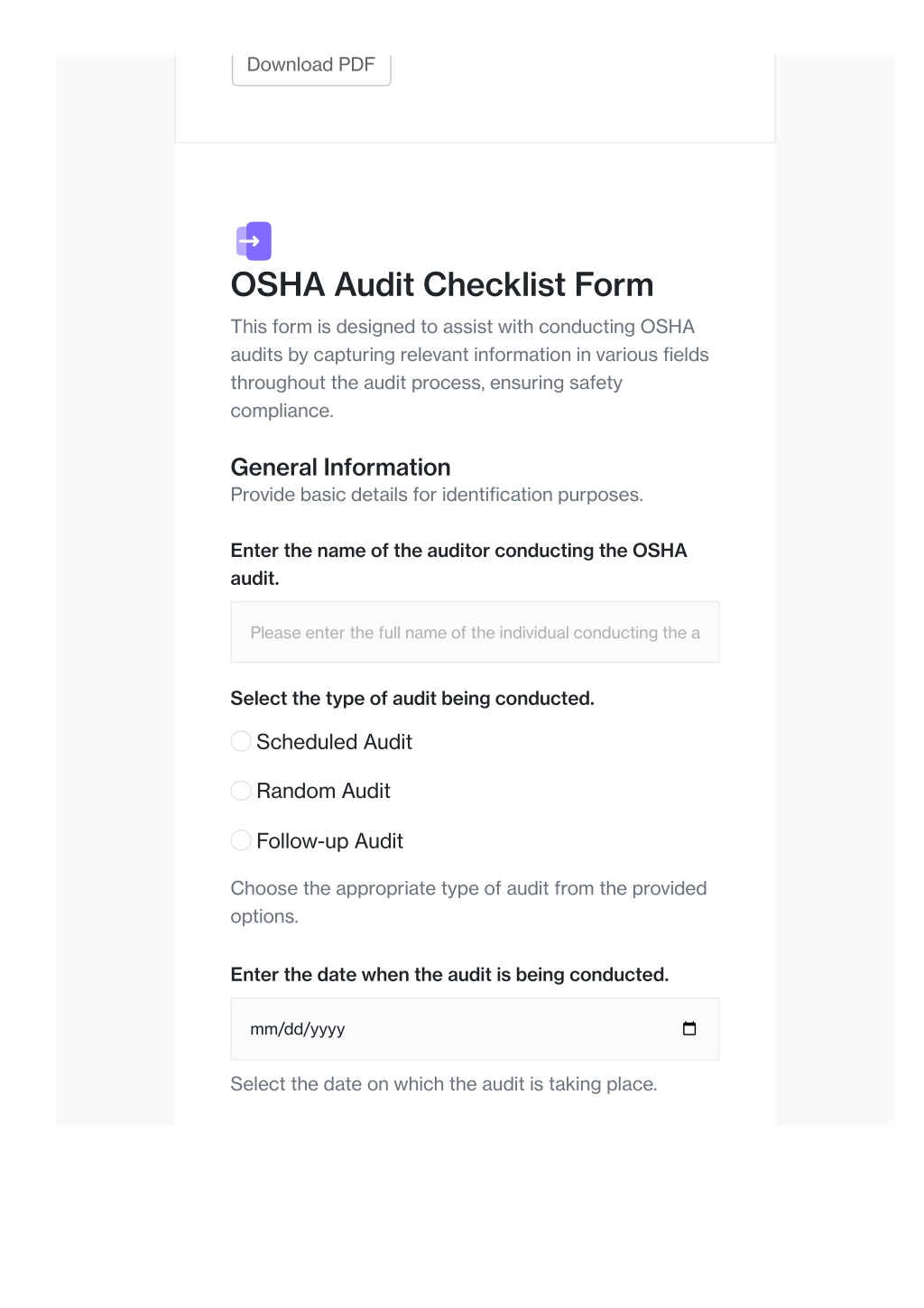Click the General Information section heading
The width and height of the screenshot is (924, 1308).
pyautogui.click(x=340, y=467)
